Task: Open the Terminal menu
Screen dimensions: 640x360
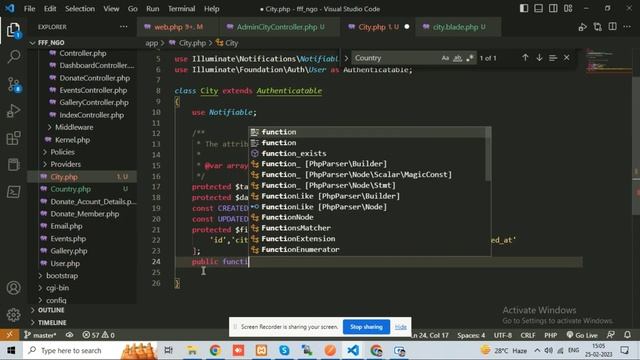Action: pyautogui.click(x=181, y=9)
